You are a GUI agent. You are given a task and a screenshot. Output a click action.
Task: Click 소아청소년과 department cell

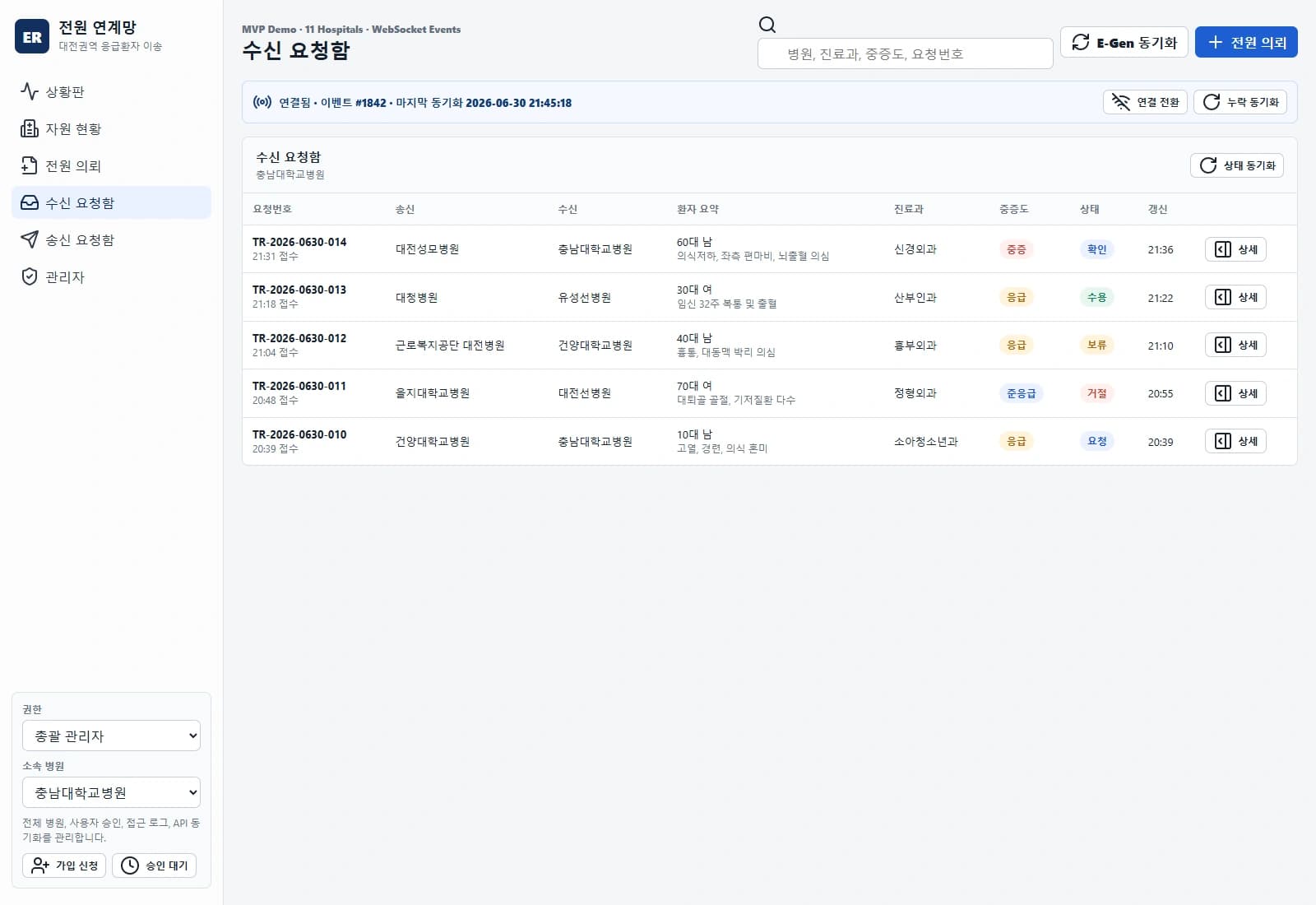[x=926, y=442]
